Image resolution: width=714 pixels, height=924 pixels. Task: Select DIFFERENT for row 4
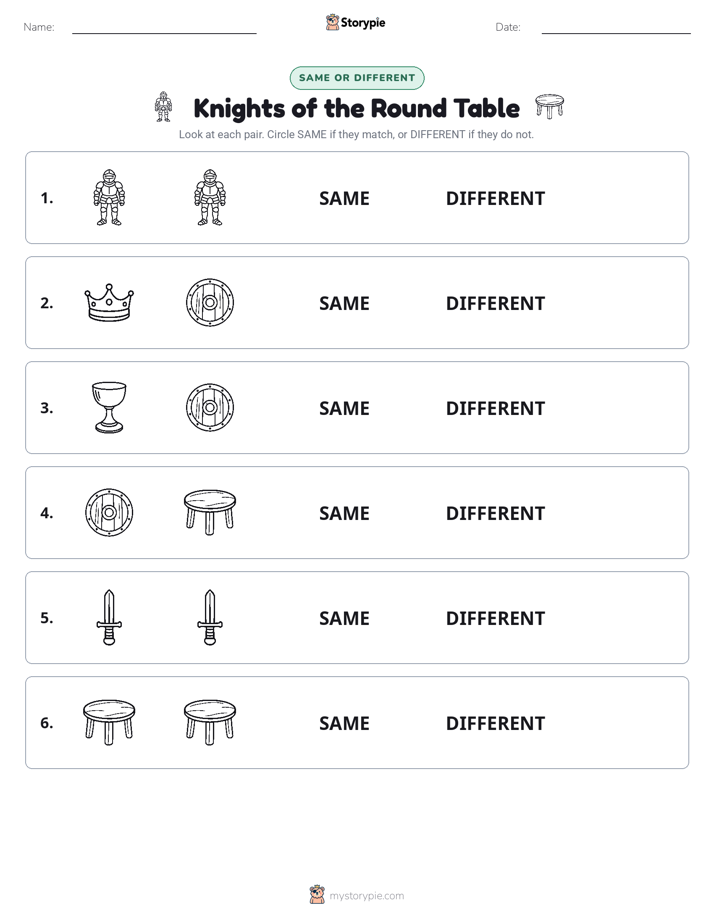tap(495, 513)
